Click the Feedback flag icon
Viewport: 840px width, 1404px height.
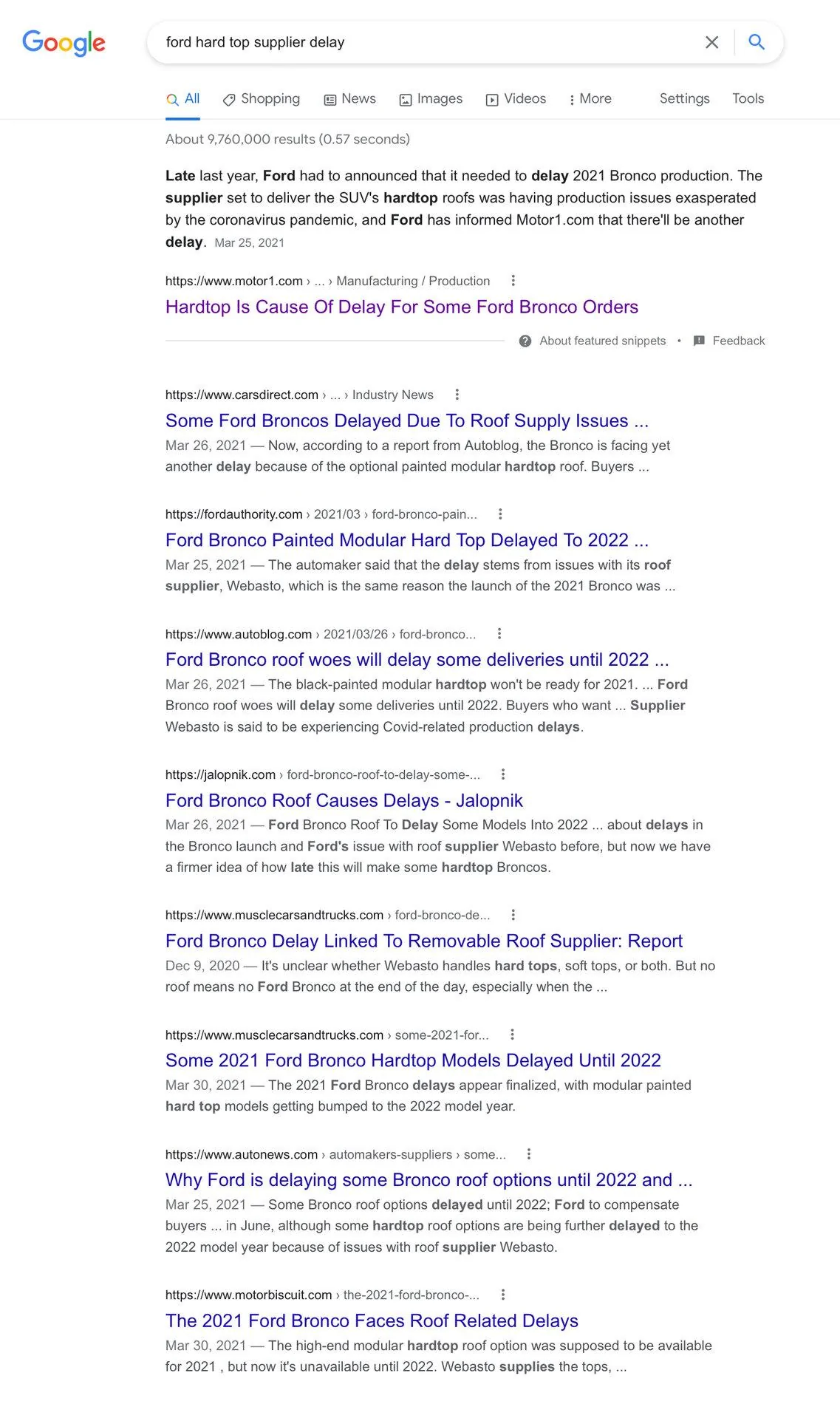pyautogui.click(x=699, y=341)
